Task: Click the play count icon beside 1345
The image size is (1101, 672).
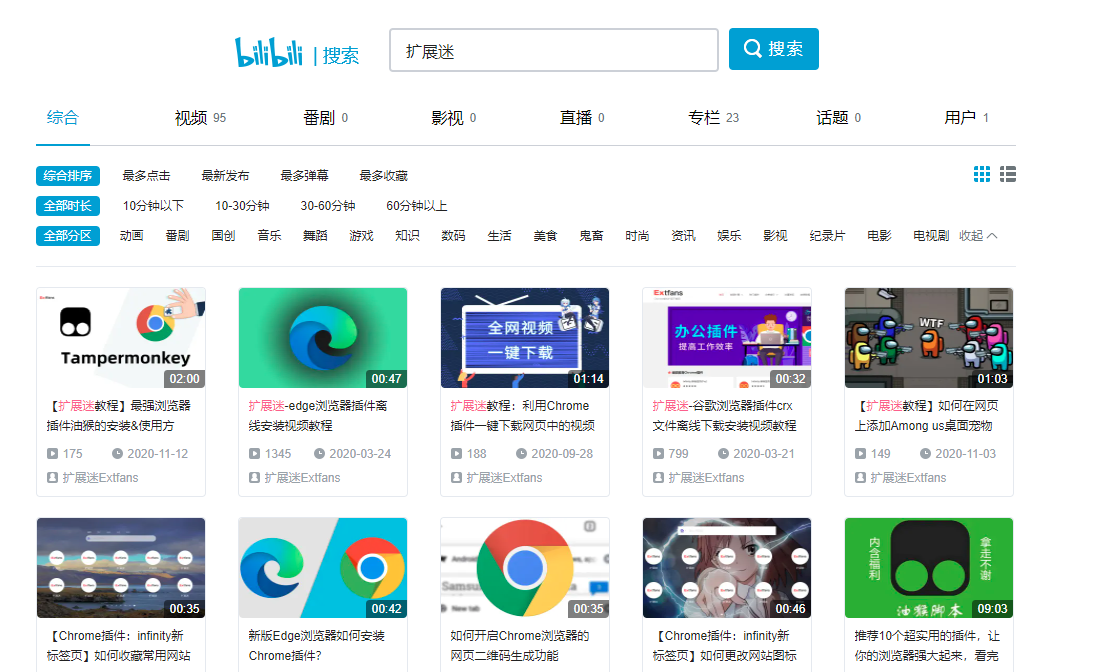Action: tap(254, 454)
